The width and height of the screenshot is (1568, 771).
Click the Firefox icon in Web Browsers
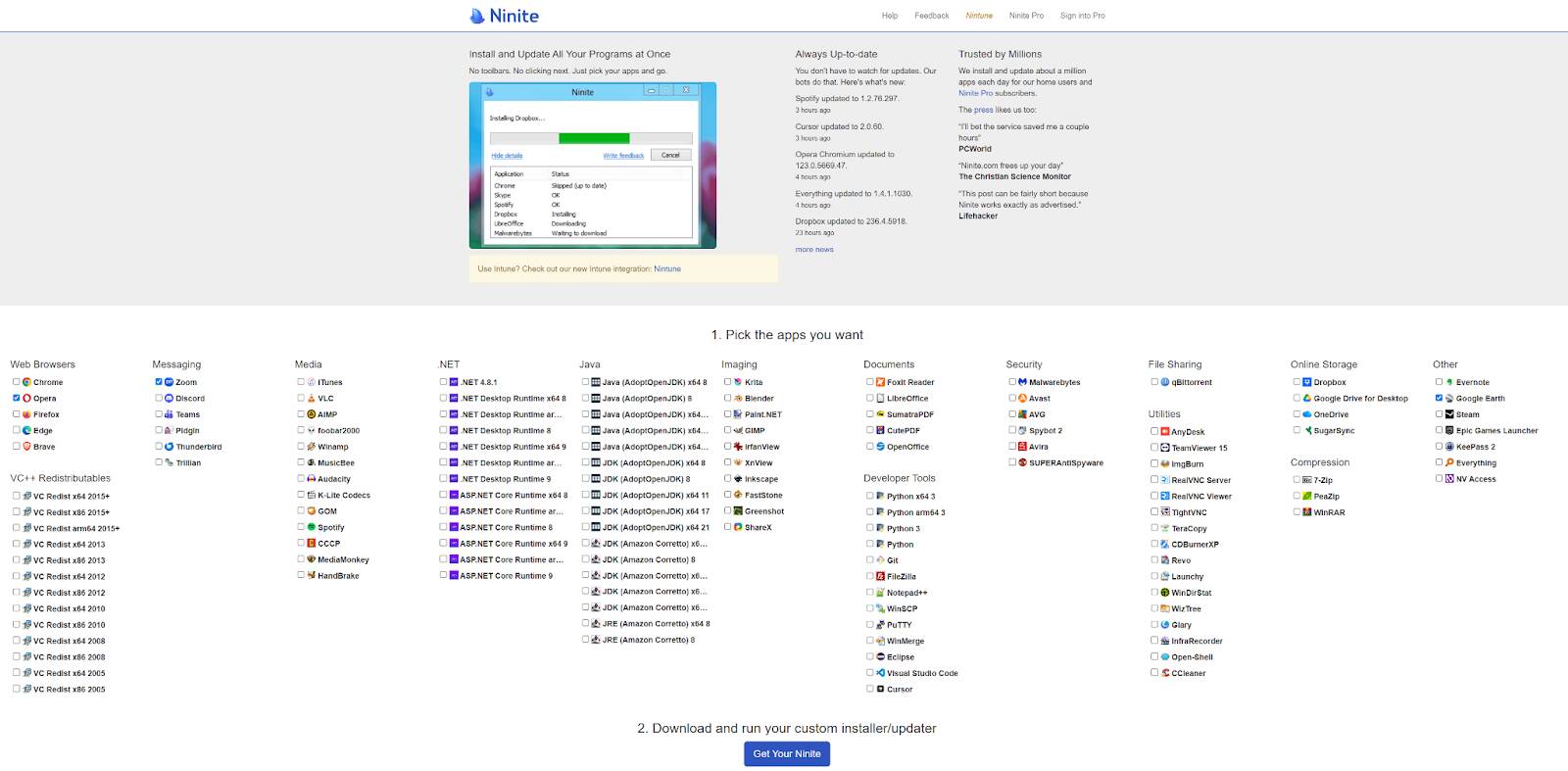[x=27, y=414]
